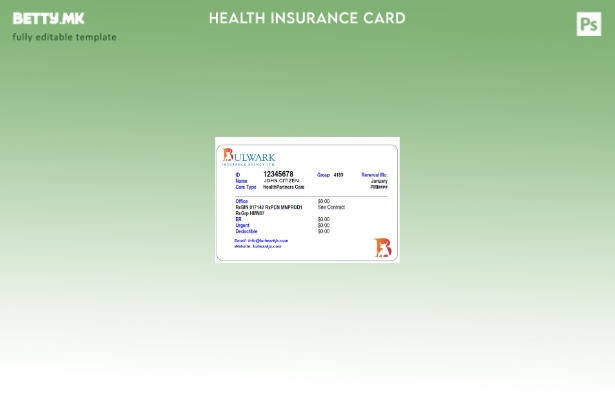Click the Renewal Mo. label
Viewport: 615px width, 400px height.
click(374, 175)
